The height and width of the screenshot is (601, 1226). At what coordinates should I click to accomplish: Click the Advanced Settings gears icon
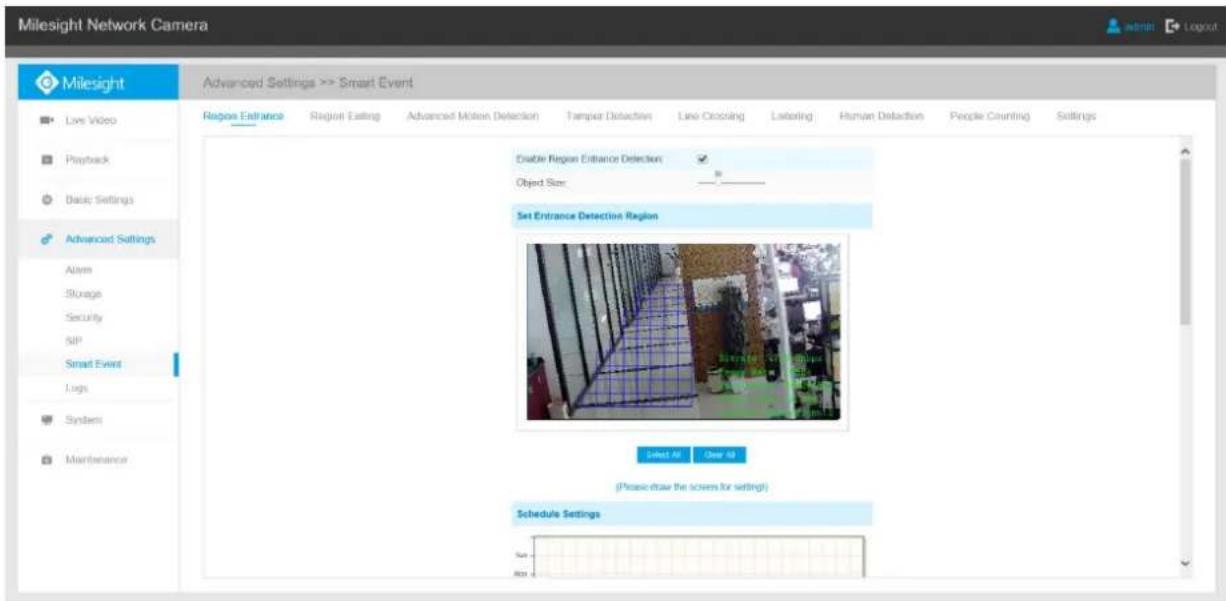pyautogui.click(x=46, y=239)
